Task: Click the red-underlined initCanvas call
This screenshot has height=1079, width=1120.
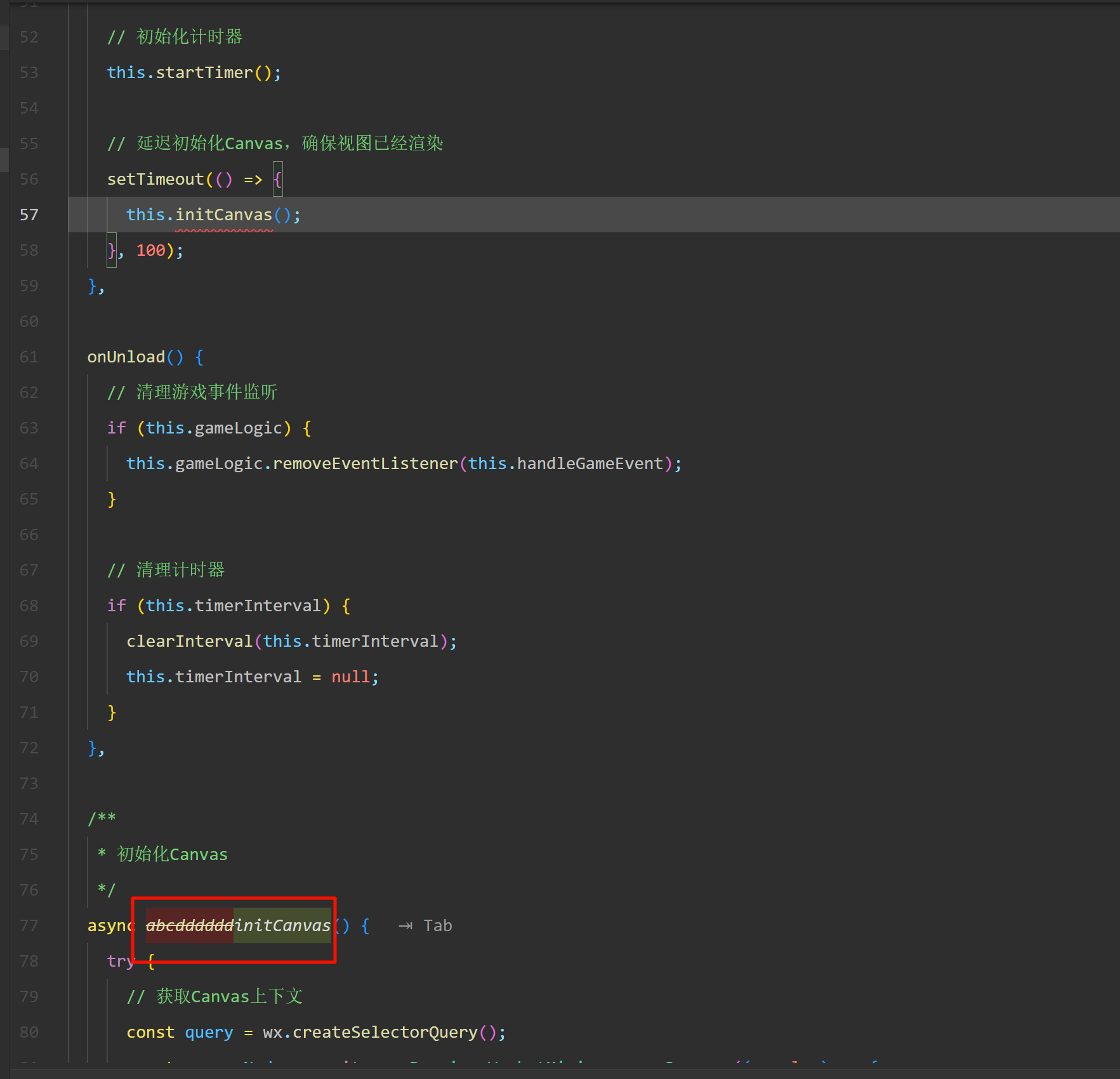Action: point(223,215)
